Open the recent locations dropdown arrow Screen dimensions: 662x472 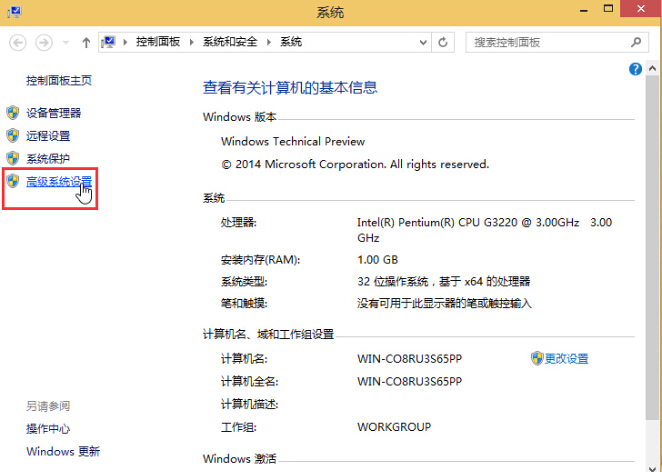point(66,42)
